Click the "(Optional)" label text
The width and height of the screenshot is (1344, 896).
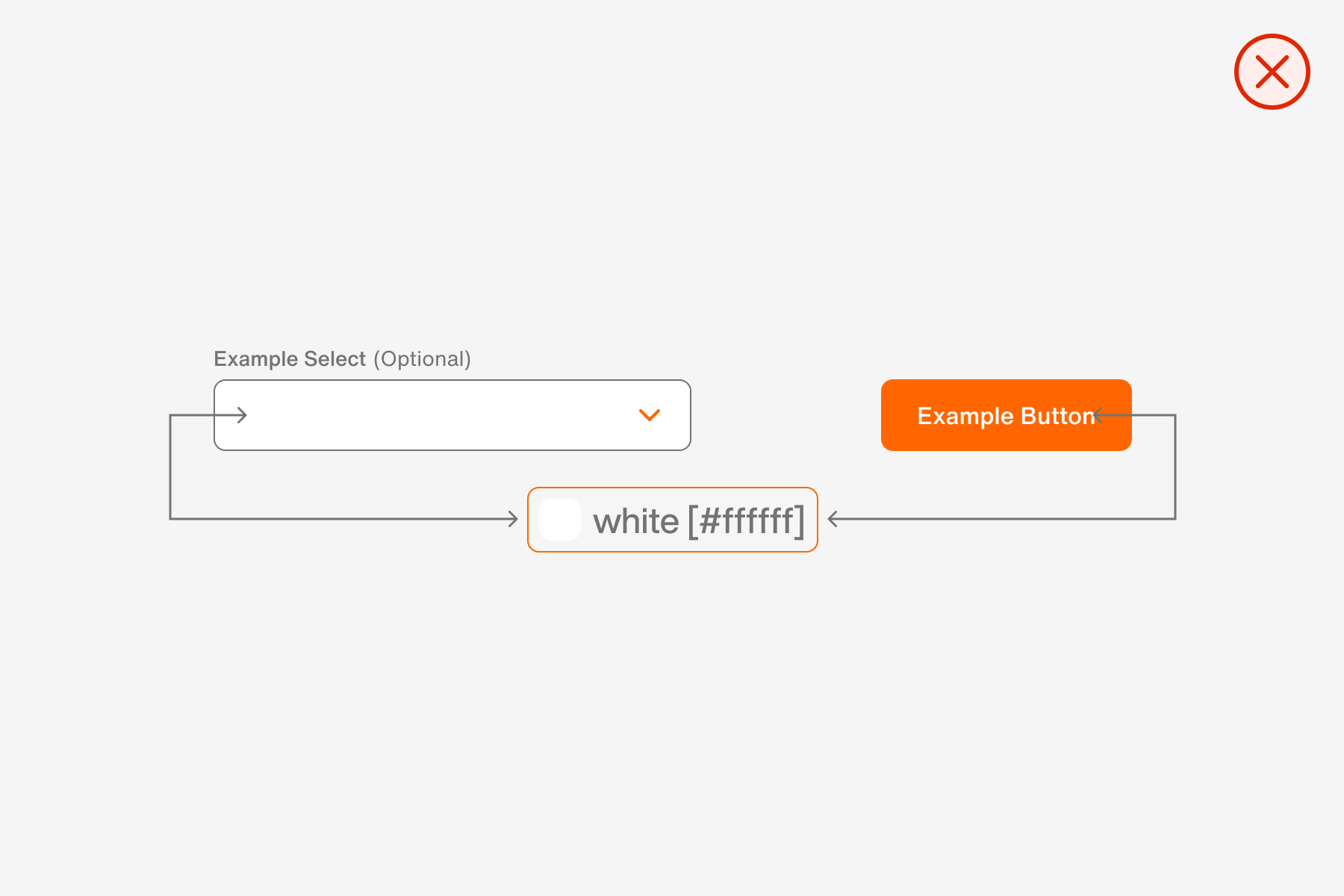click(x=423, y=359)
